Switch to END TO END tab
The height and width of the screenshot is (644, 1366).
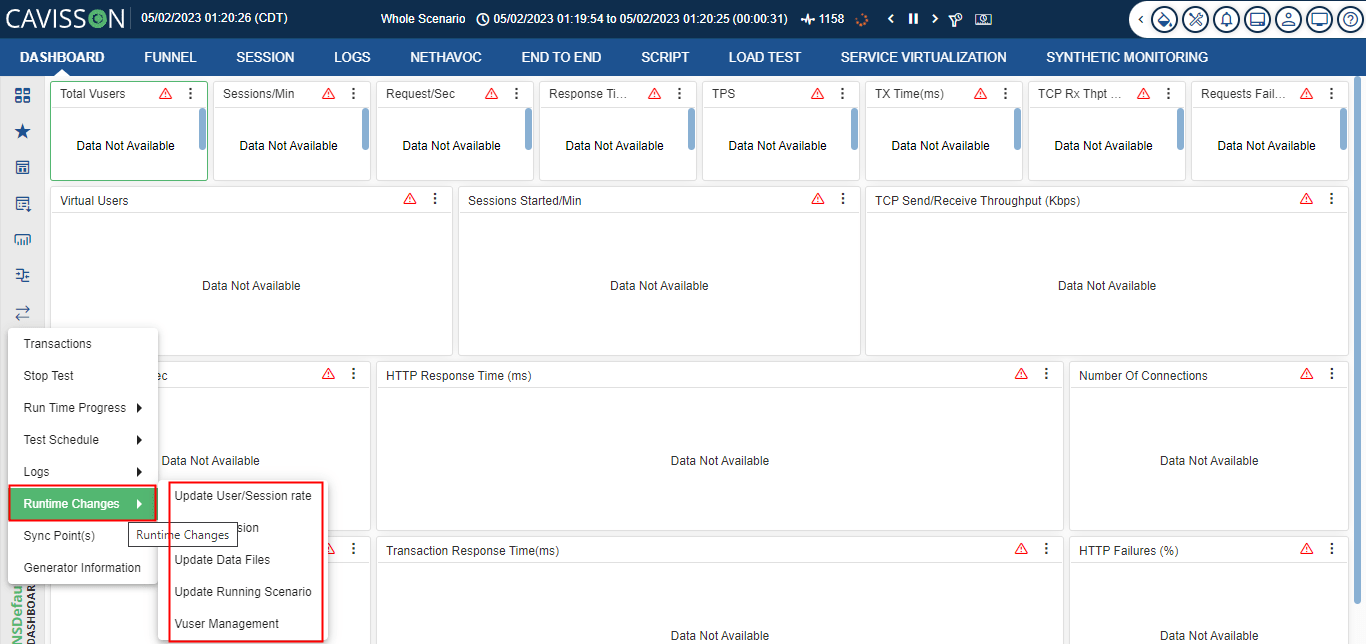point(561,57)
